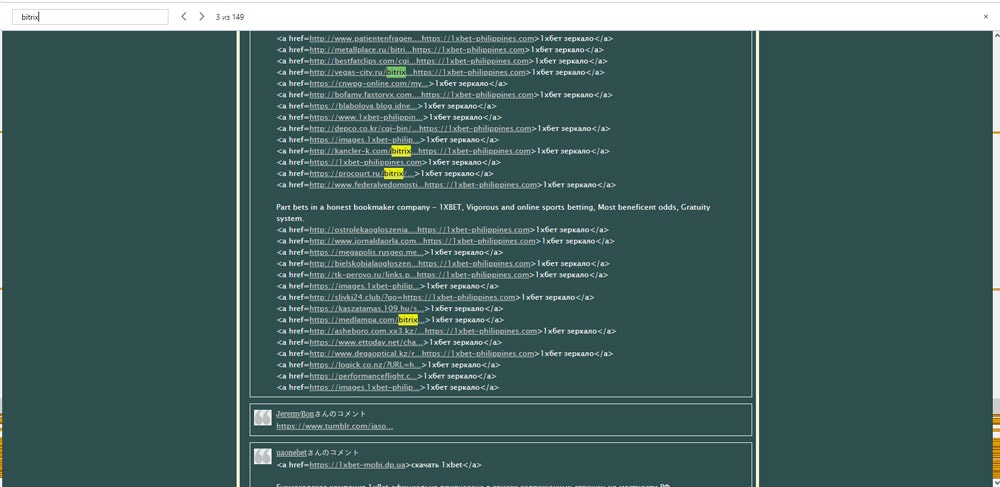Open the bestfatclips.com/cgi link
This screenshot has width=1000, height=487.
tap(419, 61)
